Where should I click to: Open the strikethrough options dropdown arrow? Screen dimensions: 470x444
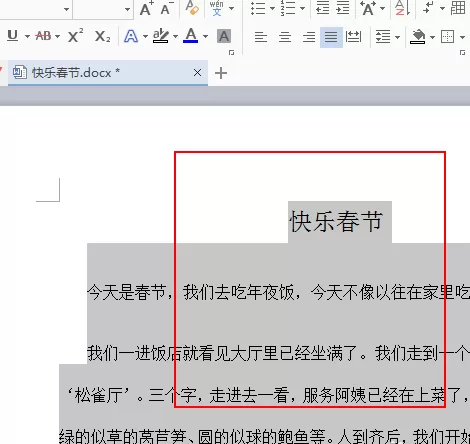(x=57, y=36)
